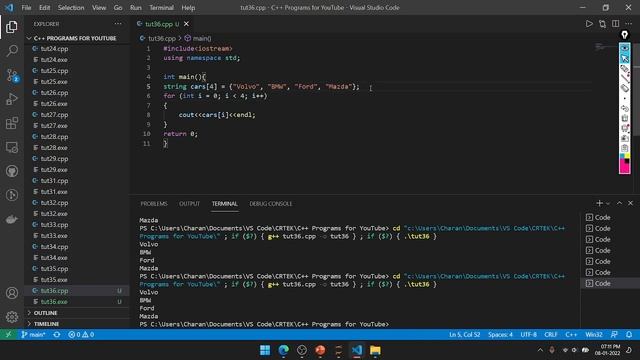This screenshot has height=360, width=640.
Task: Open Microsoft Edge from the taskbar
Action: 283,350
